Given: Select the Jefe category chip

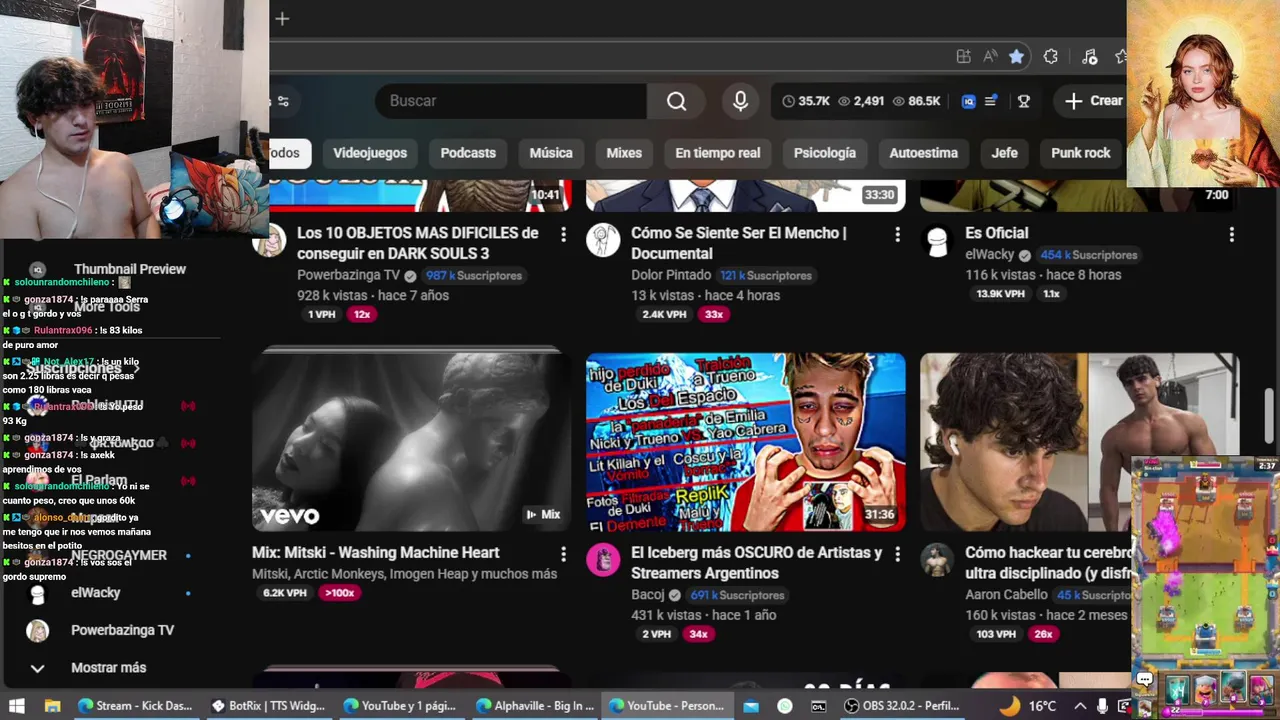Looking at the screenshot, I should [x=1005, y=153].
